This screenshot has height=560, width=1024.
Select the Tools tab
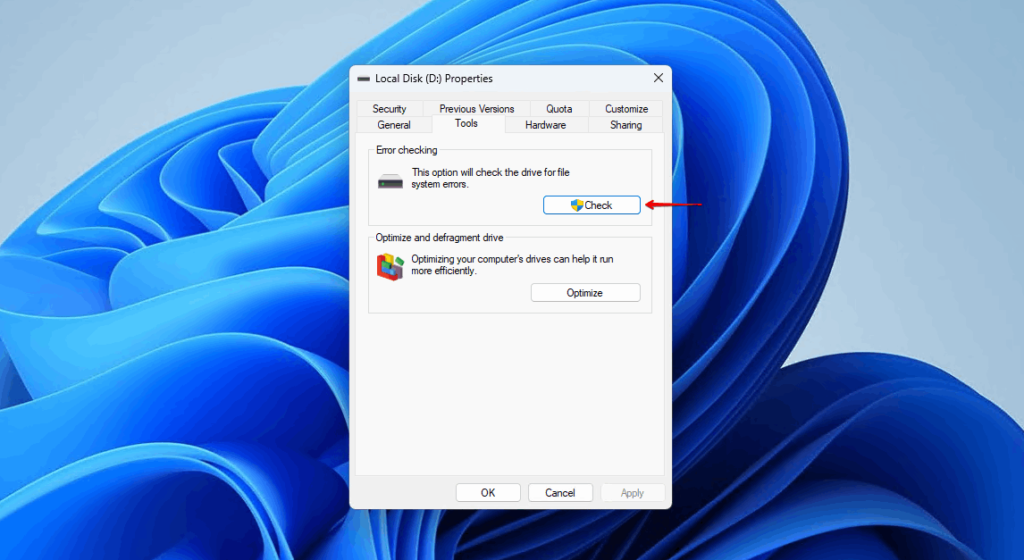pyautogui.click(x=466, y=123)
